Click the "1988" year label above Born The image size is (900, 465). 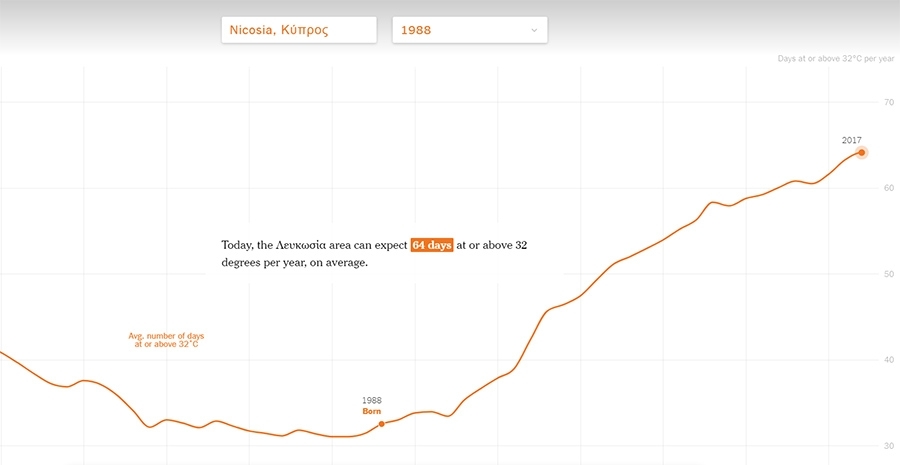coord(371,401)
